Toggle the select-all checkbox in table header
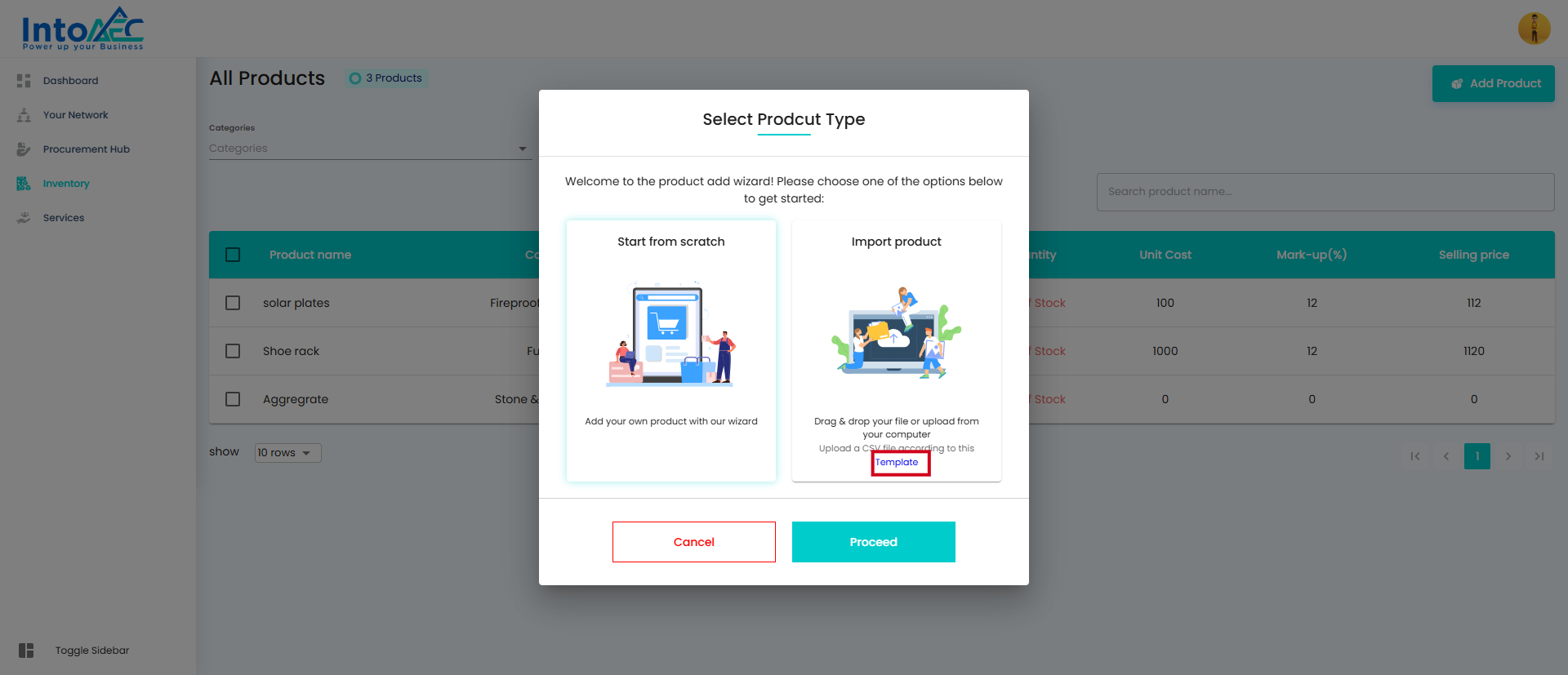Image resolution: width=1568 pixels, height=675 pixels. click(233, 255)
